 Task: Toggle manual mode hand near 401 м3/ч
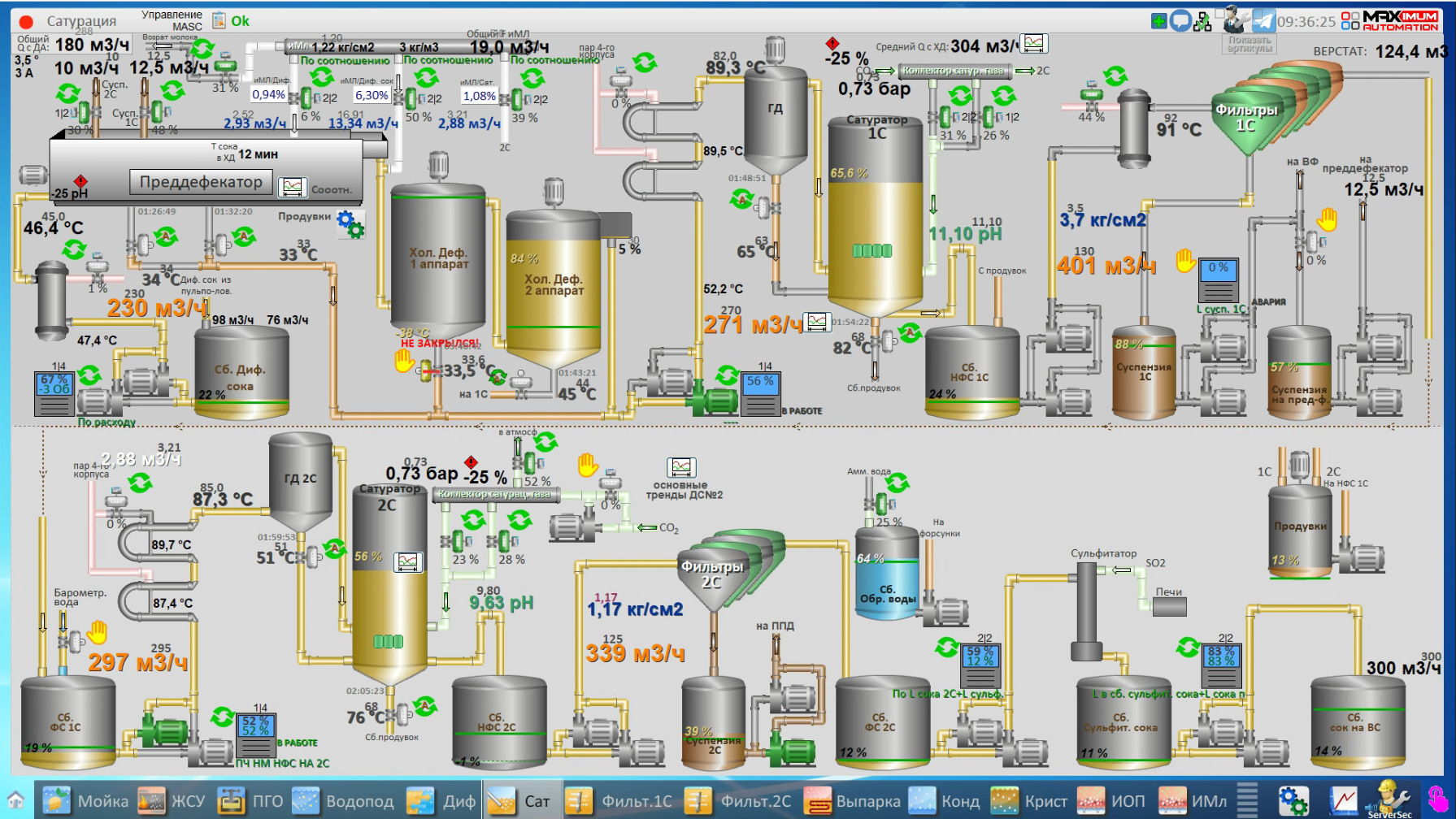1186,261
